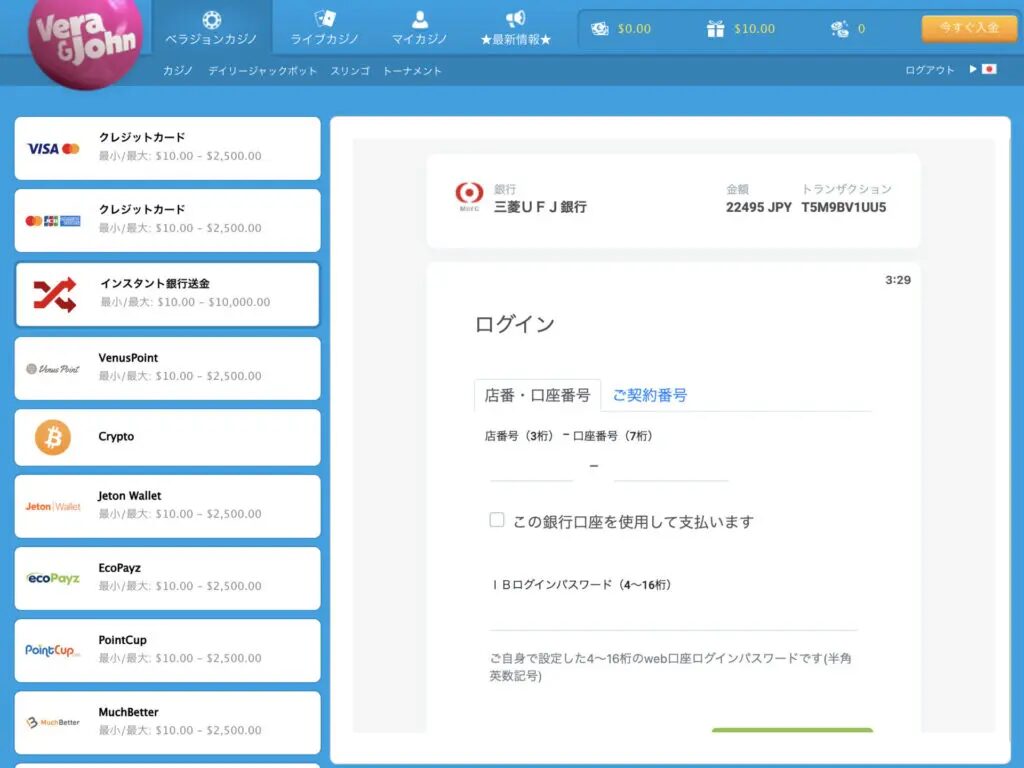Click the points count 0

861,29
